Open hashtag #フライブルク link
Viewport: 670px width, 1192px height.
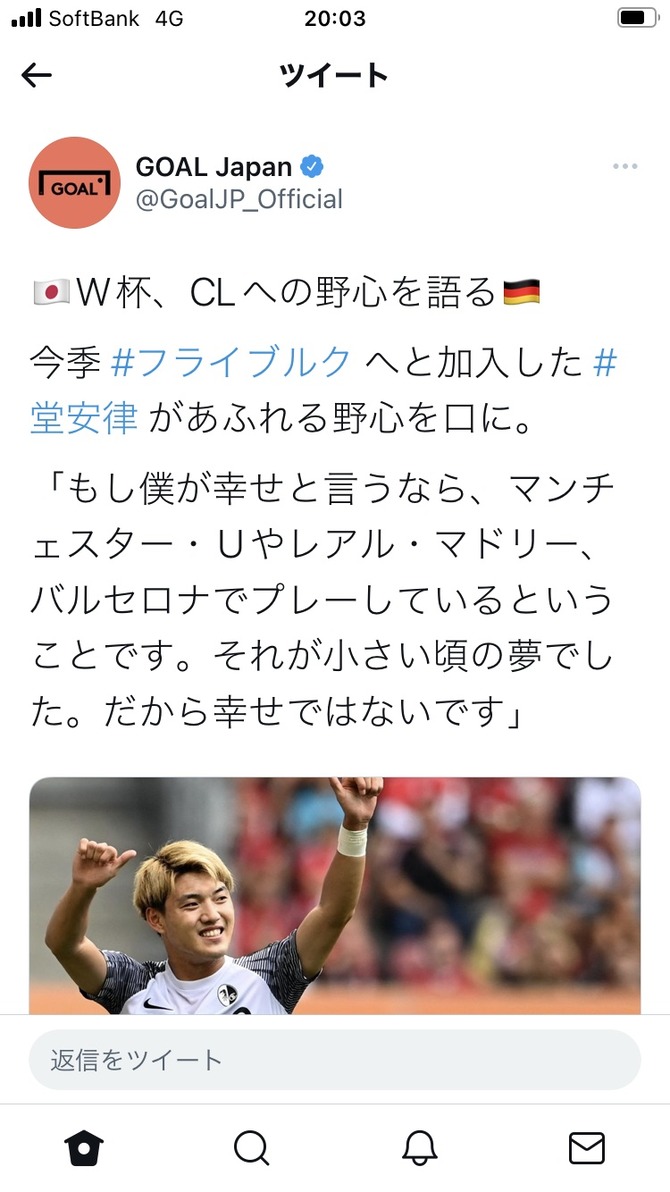231,363
